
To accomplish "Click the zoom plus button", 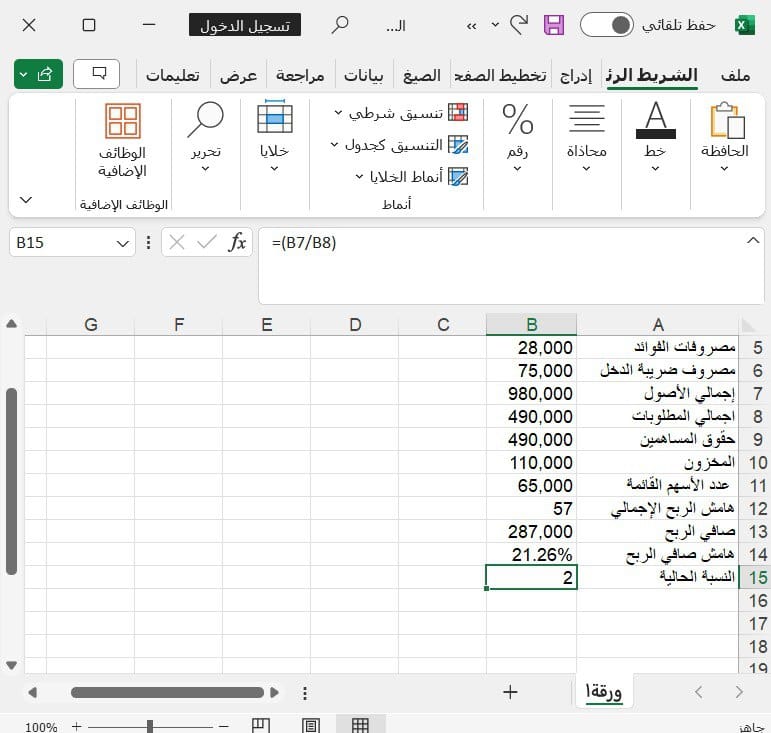I will point(76,726).
